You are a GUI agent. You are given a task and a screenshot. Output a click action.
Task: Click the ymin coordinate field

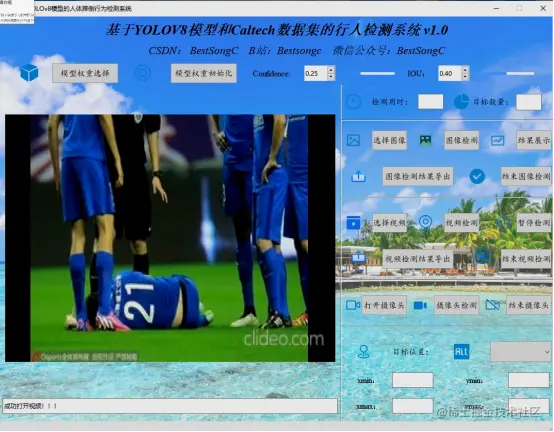[x=529, y=380]
